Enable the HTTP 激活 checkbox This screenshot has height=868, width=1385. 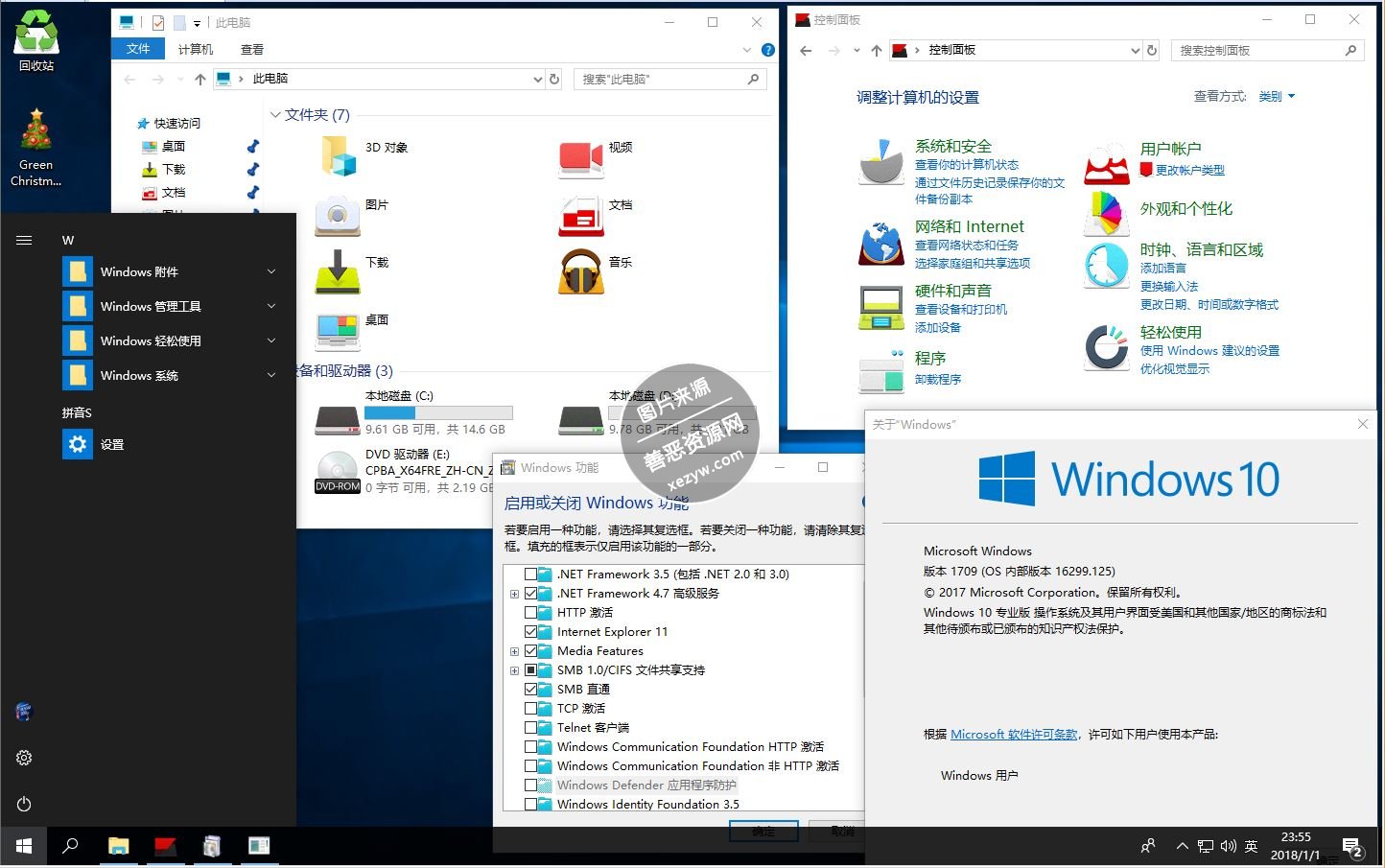coord(530,612)
